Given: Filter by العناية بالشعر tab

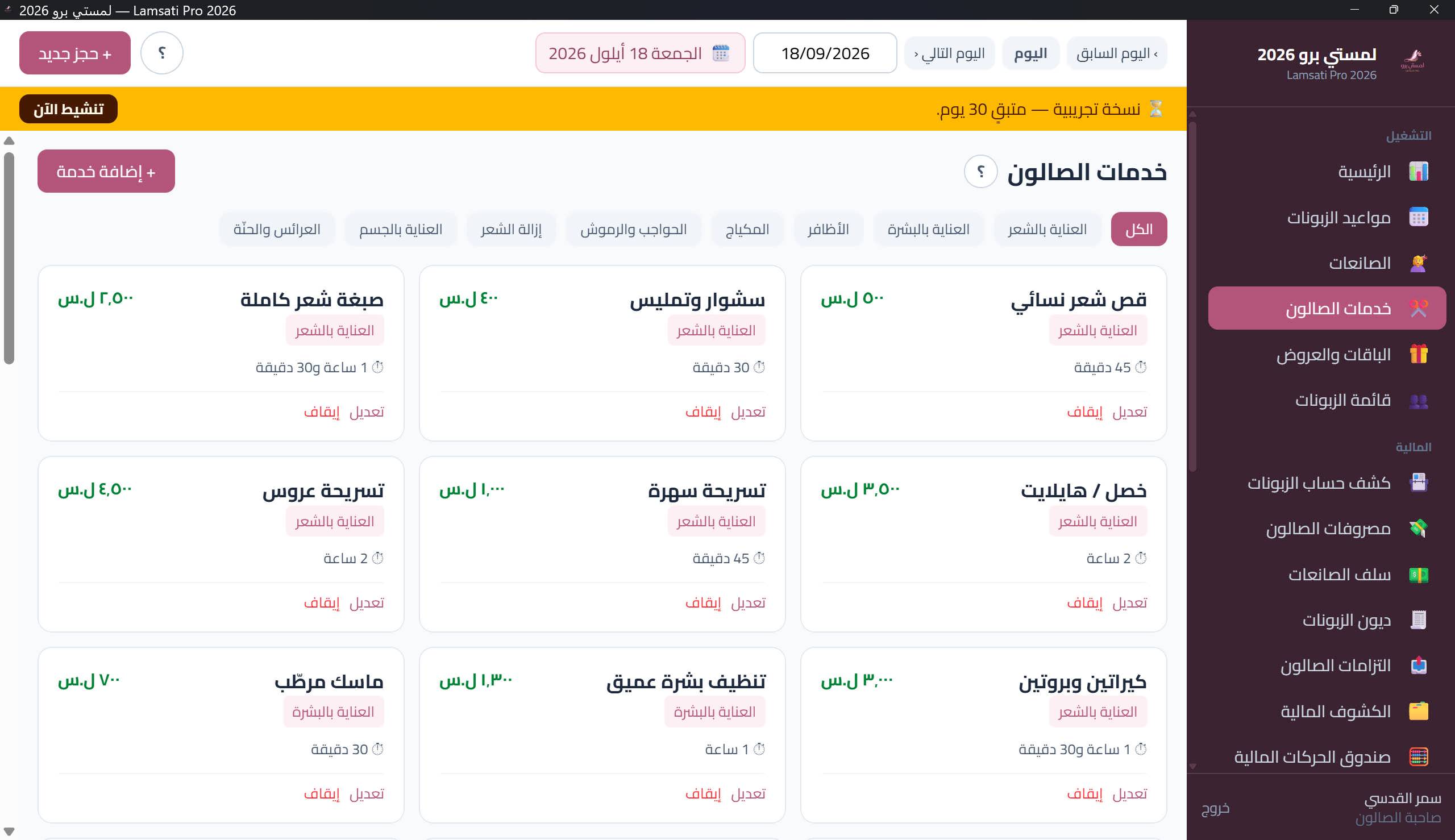Looking at the screenshot, I should (1047, 229).
